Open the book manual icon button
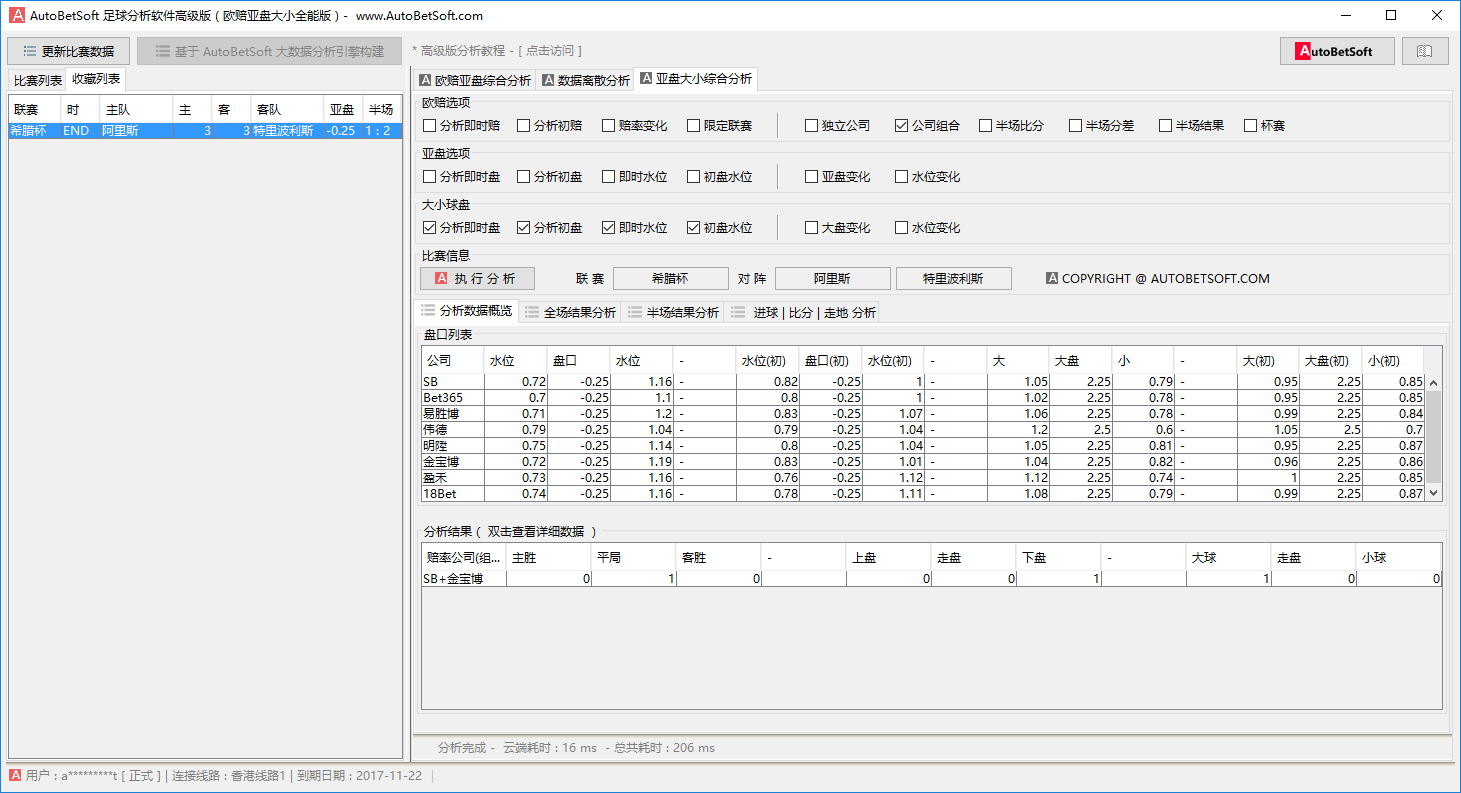Image resolution: width=1461 pixels, height=793 pixels. tap(1425, 51)
